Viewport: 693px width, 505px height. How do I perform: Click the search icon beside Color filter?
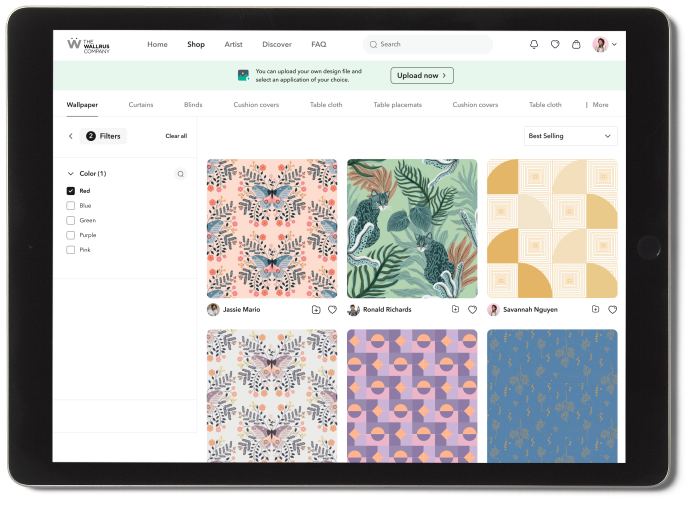tap(180, 174)
